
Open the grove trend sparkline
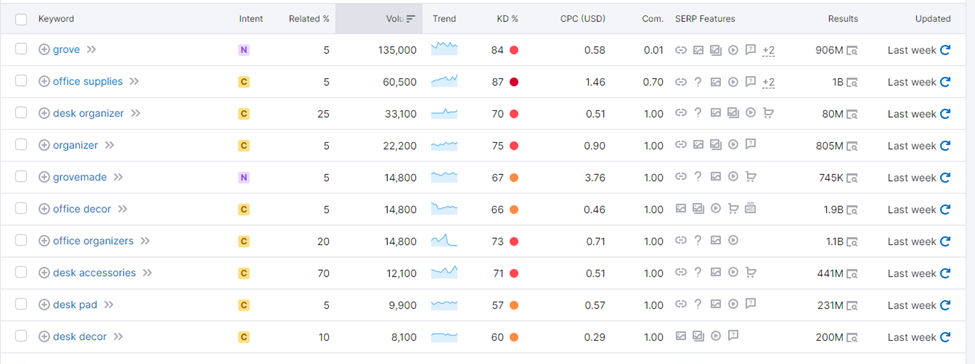point(444,49)
